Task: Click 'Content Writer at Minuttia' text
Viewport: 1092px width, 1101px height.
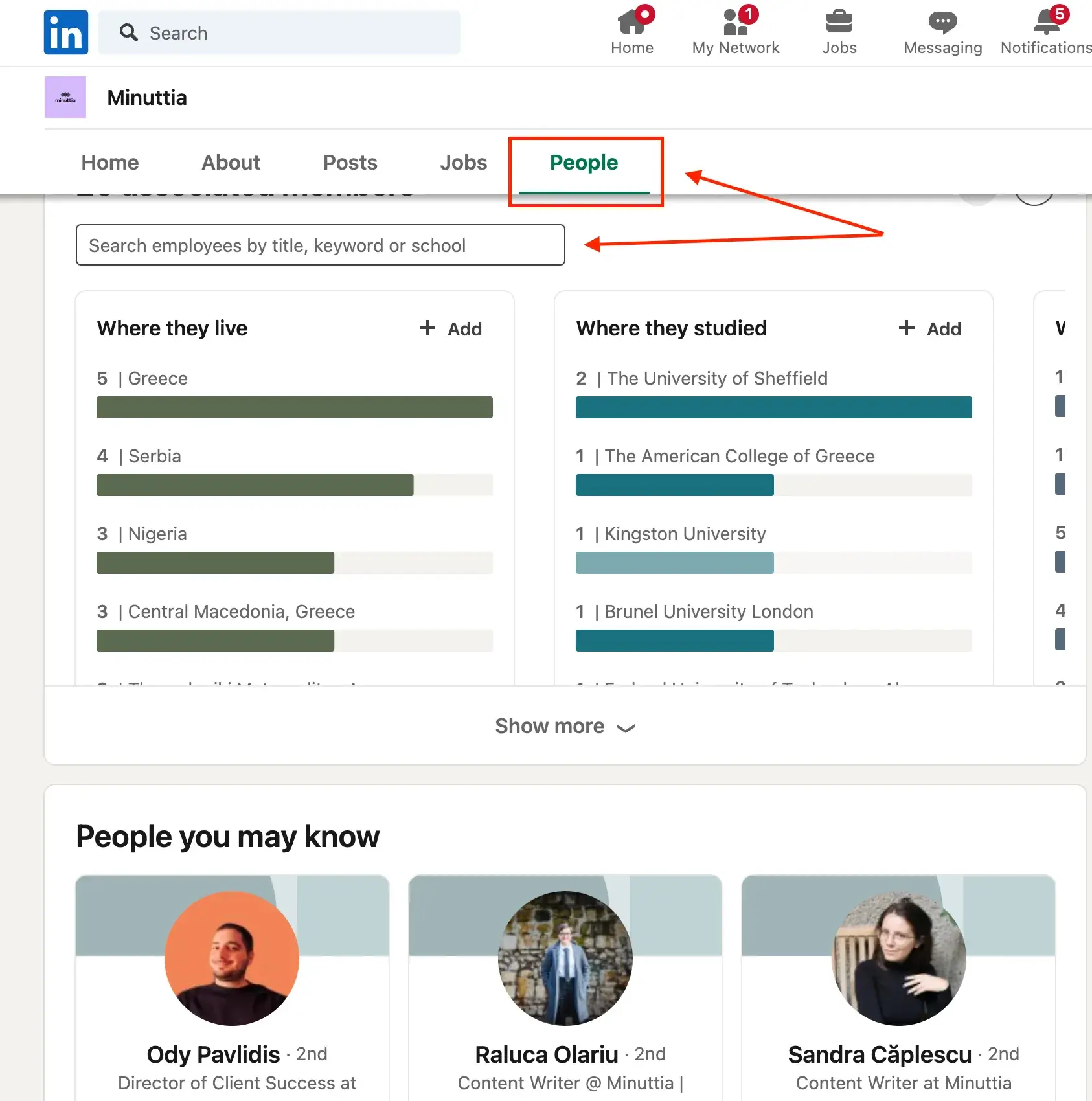Action: pos(904,1083)
